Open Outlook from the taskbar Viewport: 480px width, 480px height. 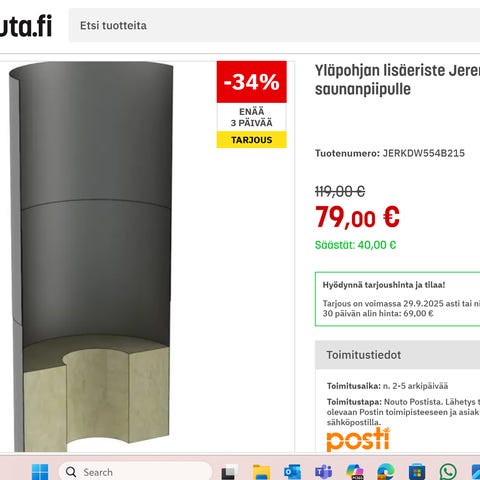pyautogui.click(x=292, y=472)
